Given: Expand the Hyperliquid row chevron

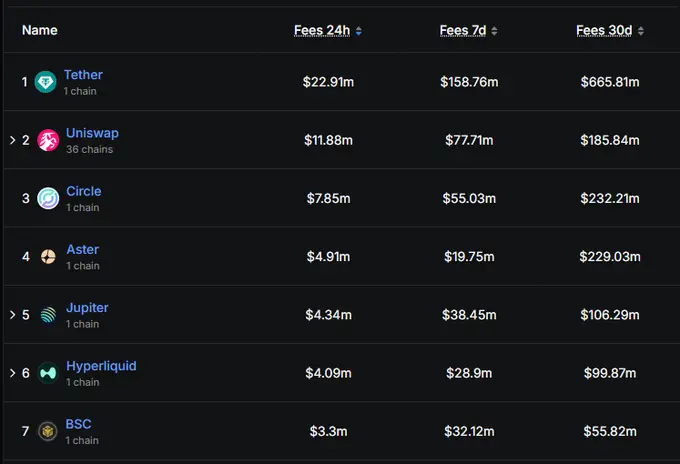Looking at the screenshot, I should pos(12,373).
